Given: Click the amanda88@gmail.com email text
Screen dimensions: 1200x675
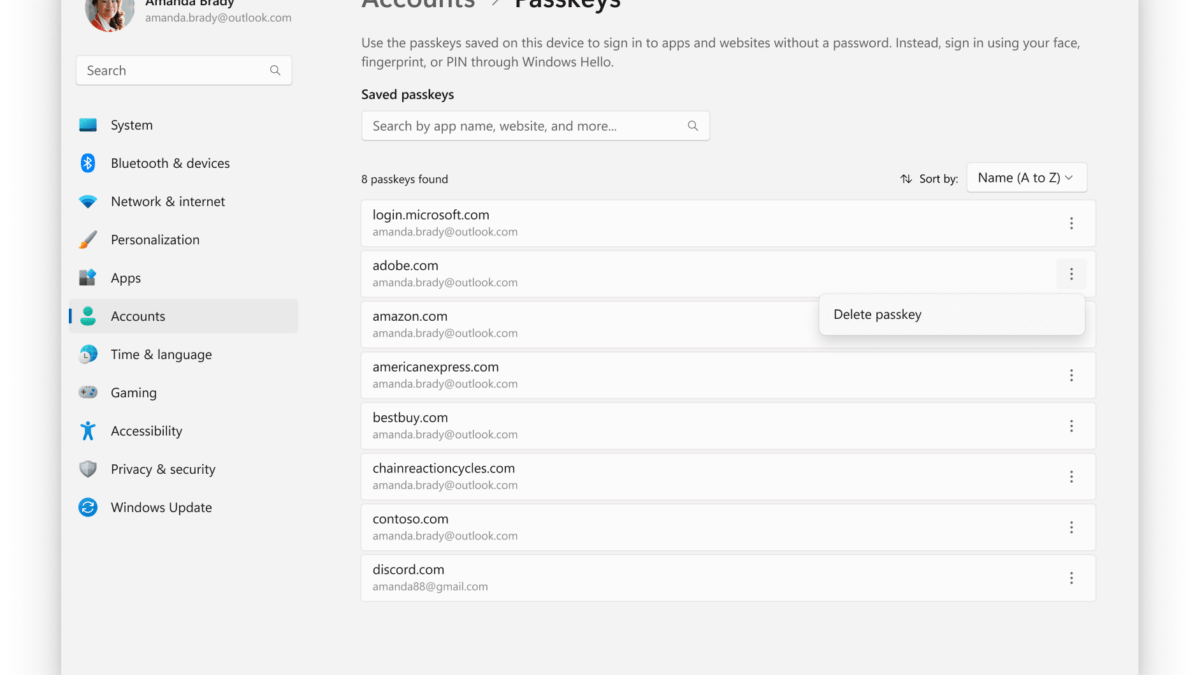Looking at the screenshot, I should [x=430, y=587].
